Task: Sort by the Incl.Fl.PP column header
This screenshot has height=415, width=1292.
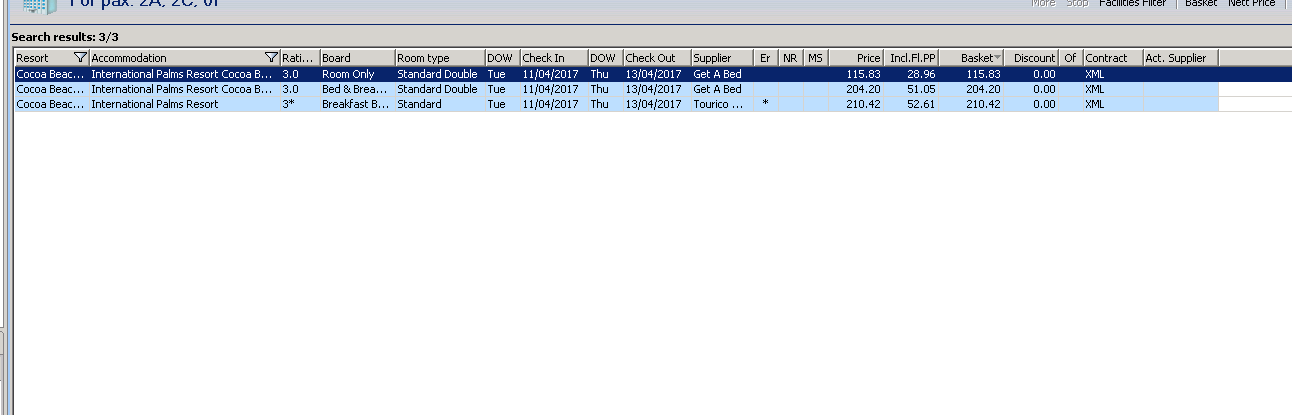Action: (912, 58)
